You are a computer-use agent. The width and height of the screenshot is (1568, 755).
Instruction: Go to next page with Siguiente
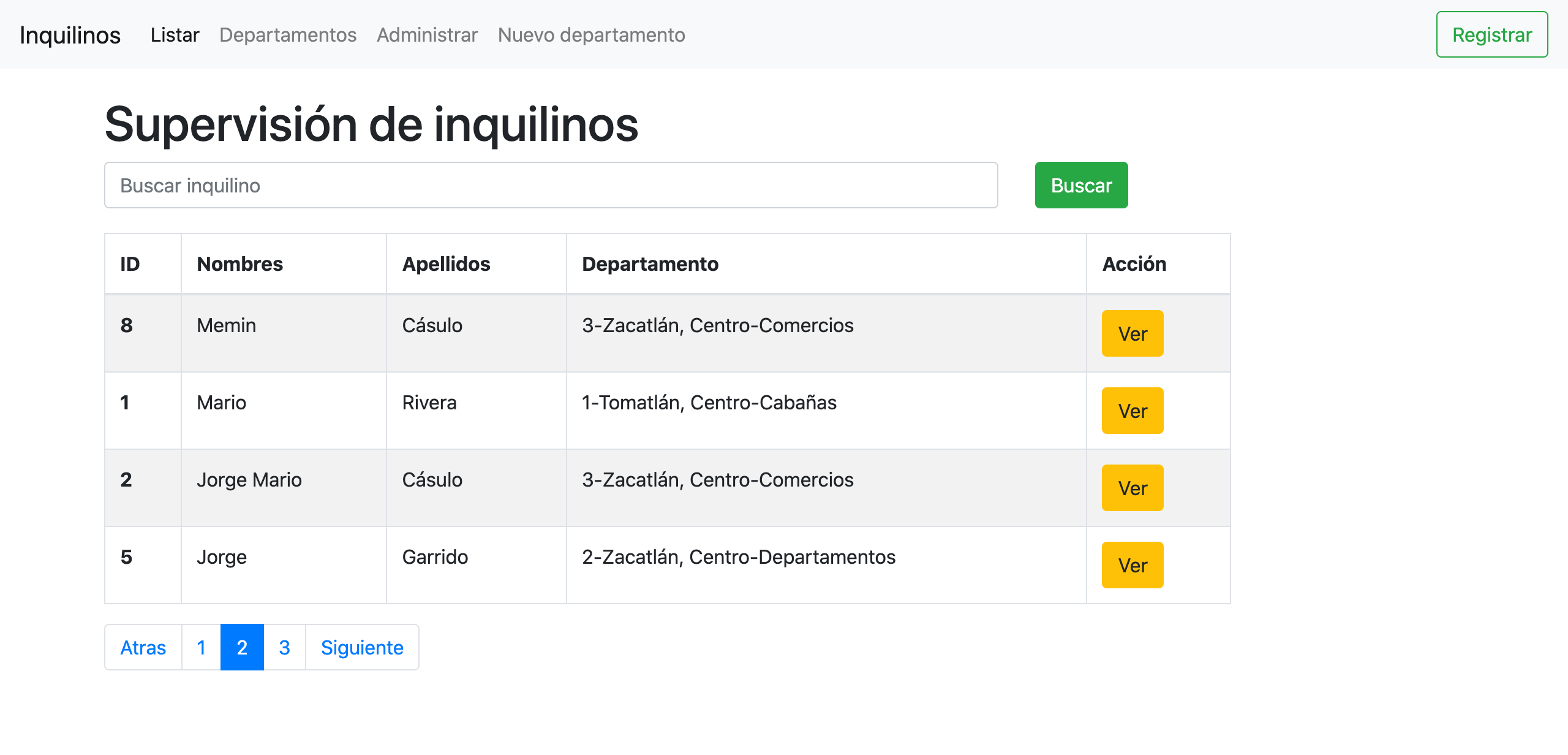(x=362, y=647)
